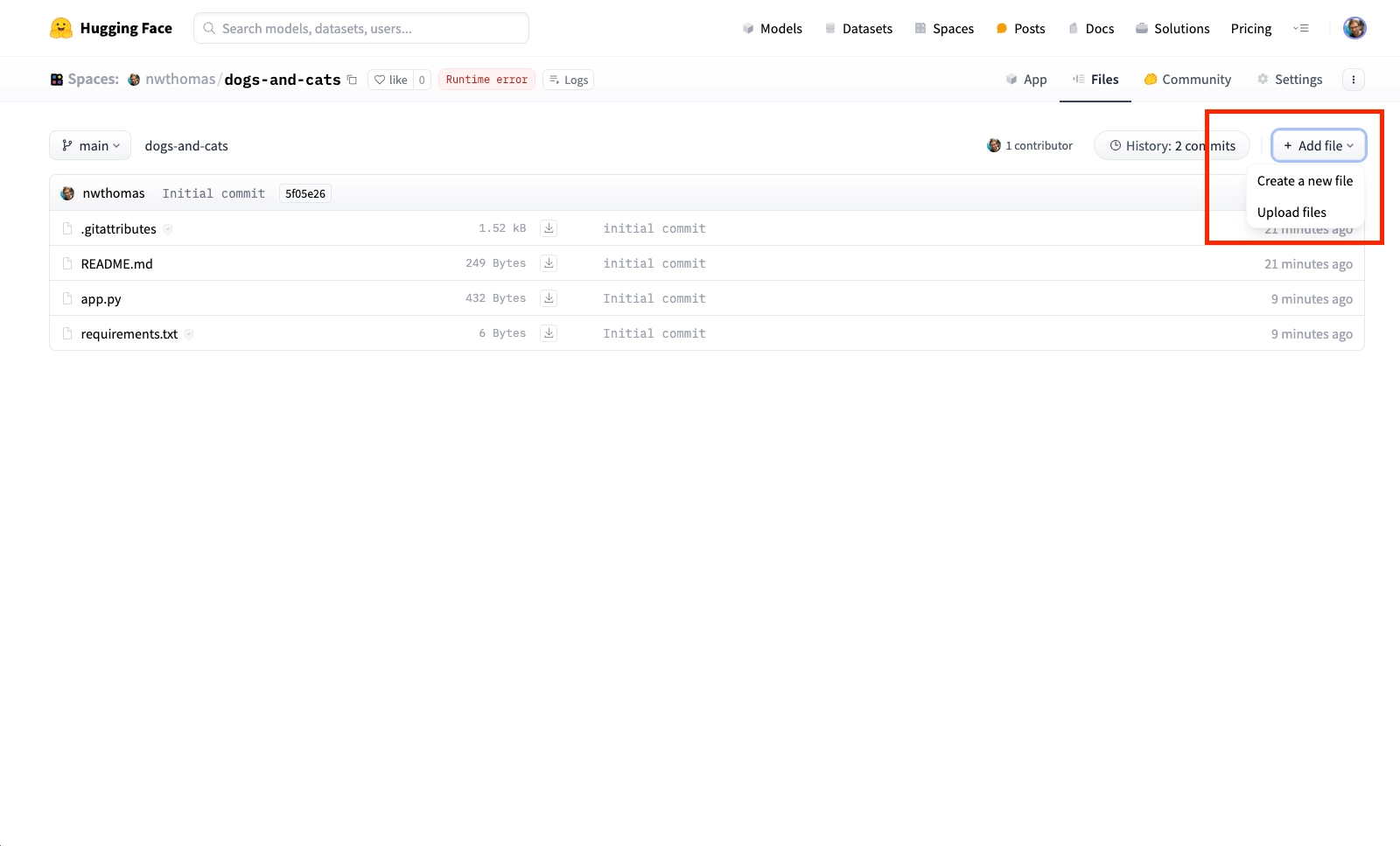Screen dimensions: 1400x846
Task: Copy the space name with the copy icon
Action: [352, 80]
